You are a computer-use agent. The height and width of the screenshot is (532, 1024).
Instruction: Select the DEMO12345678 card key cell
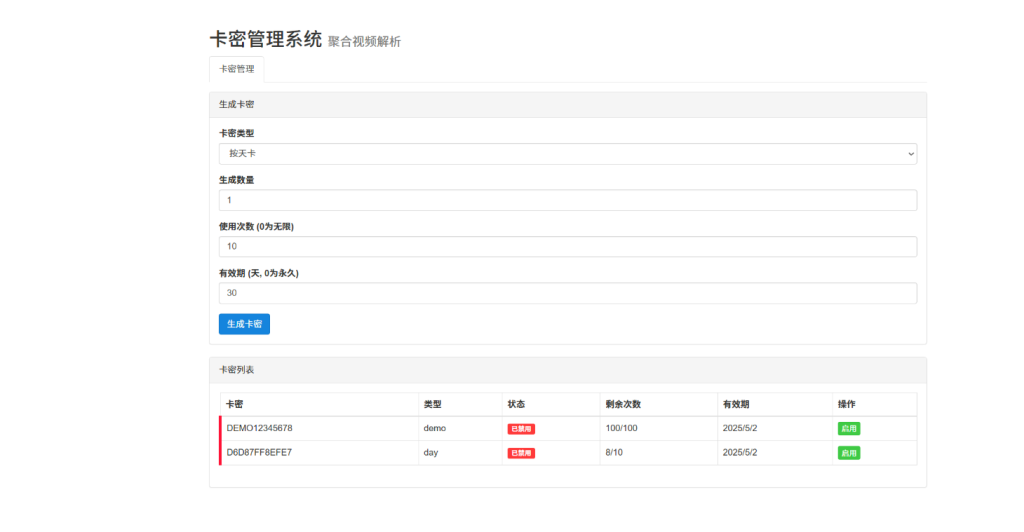[260, 428]
